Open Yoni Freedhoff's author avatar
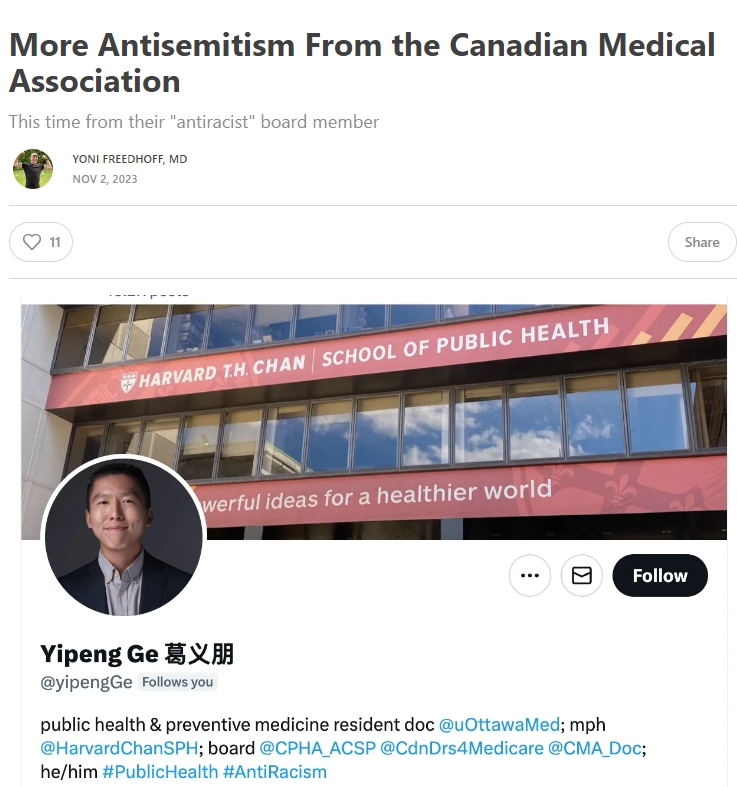 pos(33,169)
